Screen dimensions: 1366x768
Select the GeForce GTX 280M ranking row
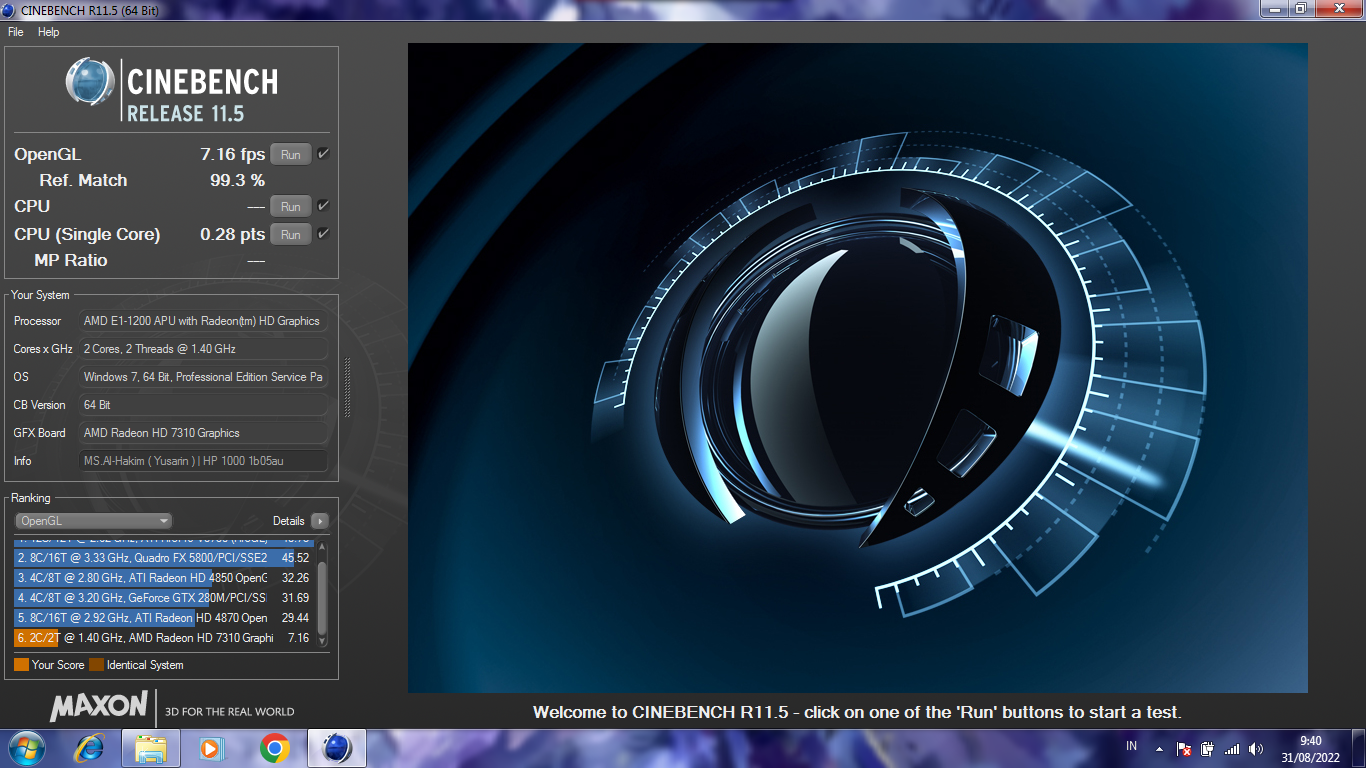point(164,598)
